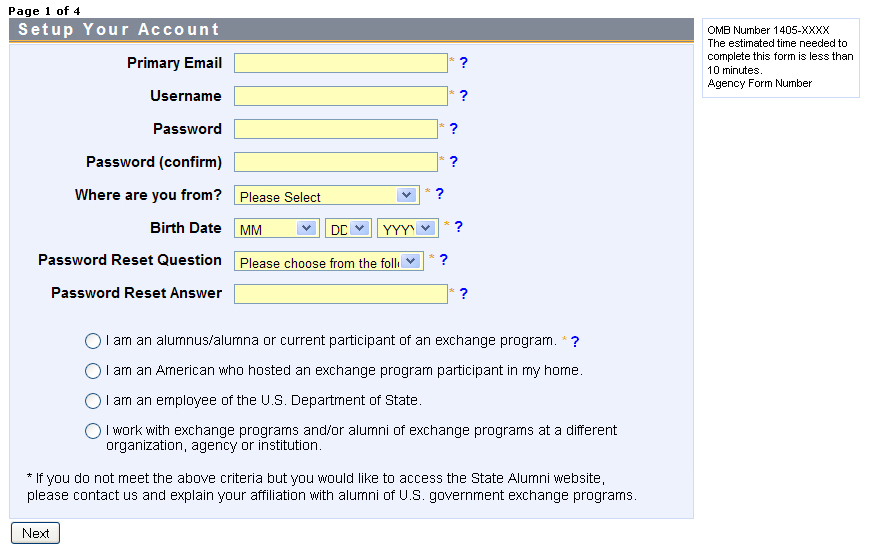This screenshot has height=558, width=870.
Task: Click into the Primary Email input field
Action: point(340,63)
